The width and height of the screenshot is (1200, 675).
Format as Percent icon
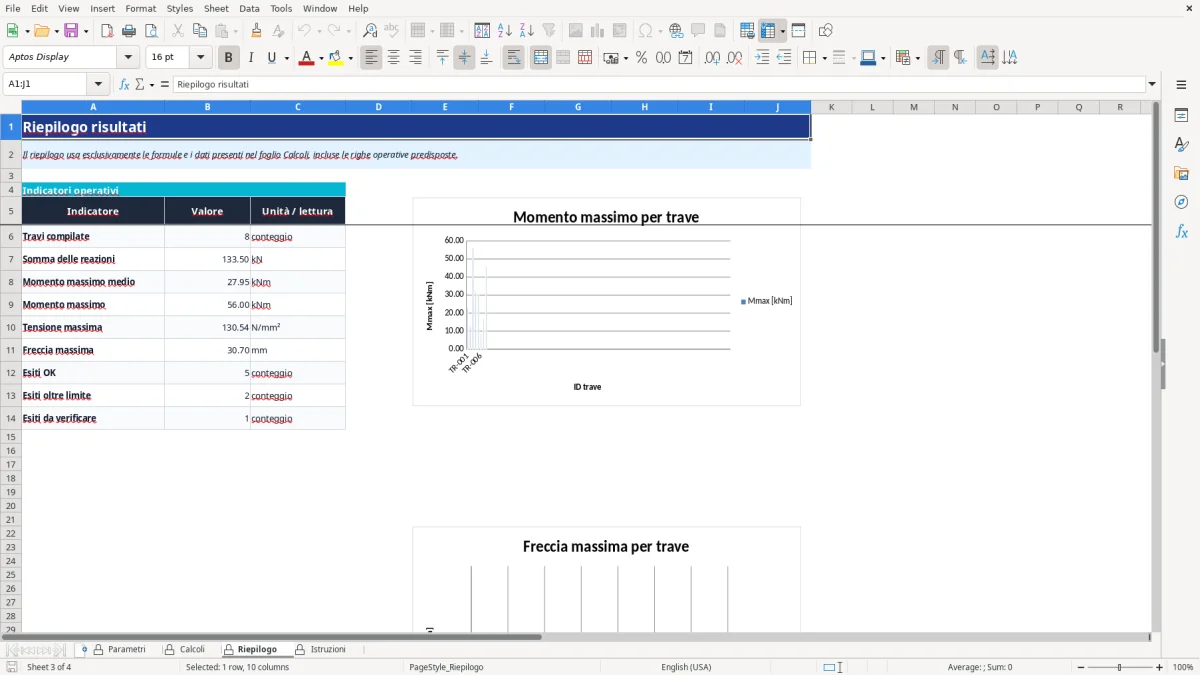point(641,58)
